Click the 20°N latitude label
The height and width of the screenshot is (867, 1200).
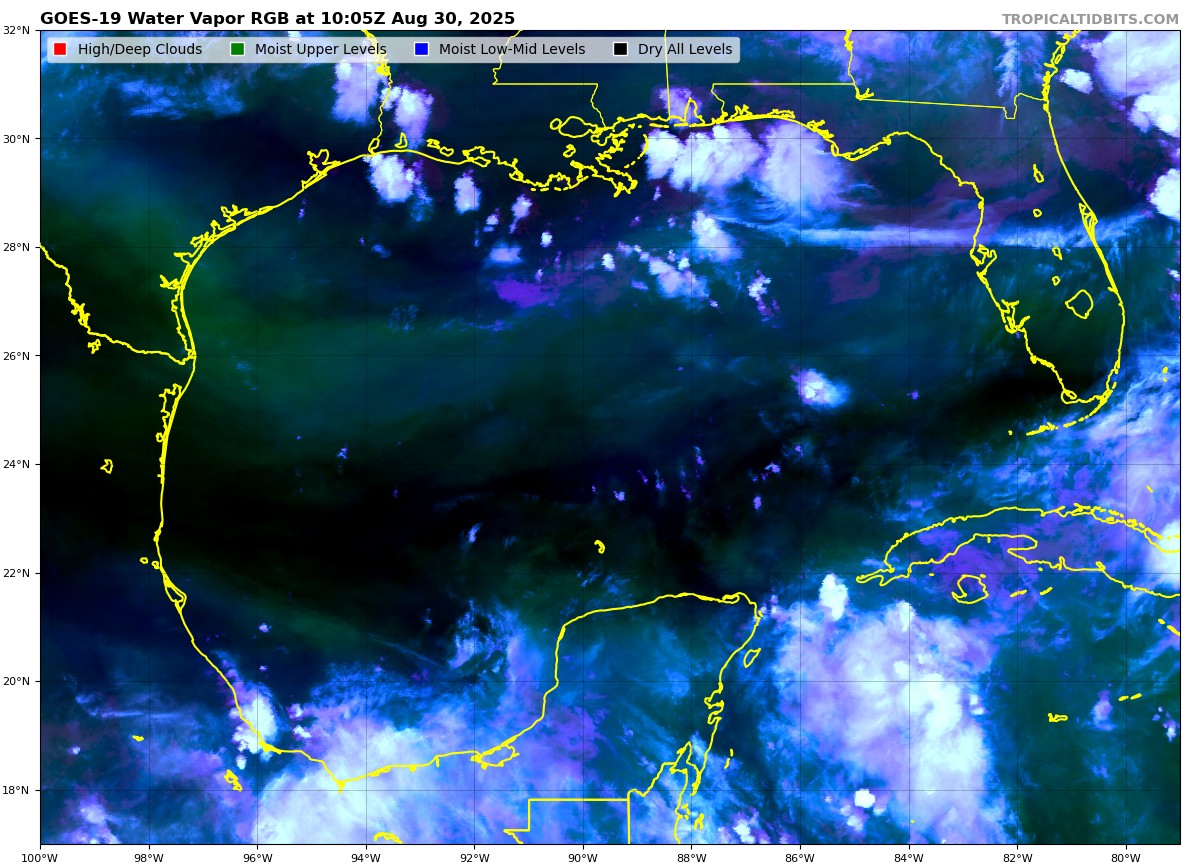(x=20, y=681)
